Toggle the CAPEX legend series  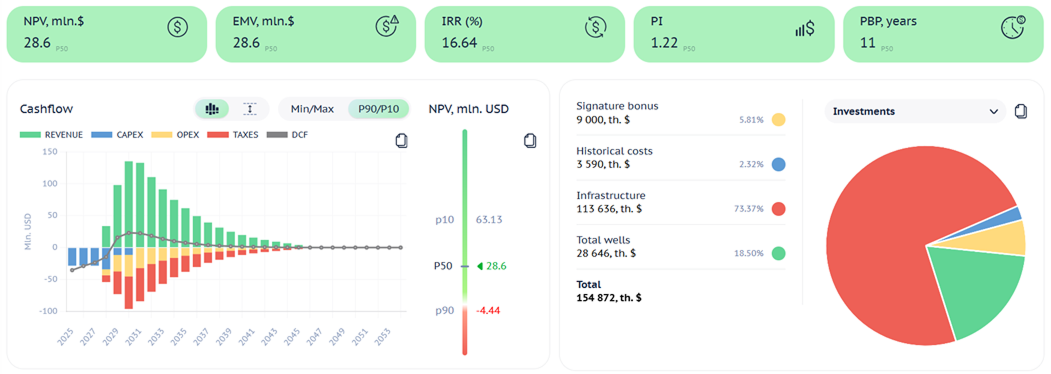tap(111, 135)
